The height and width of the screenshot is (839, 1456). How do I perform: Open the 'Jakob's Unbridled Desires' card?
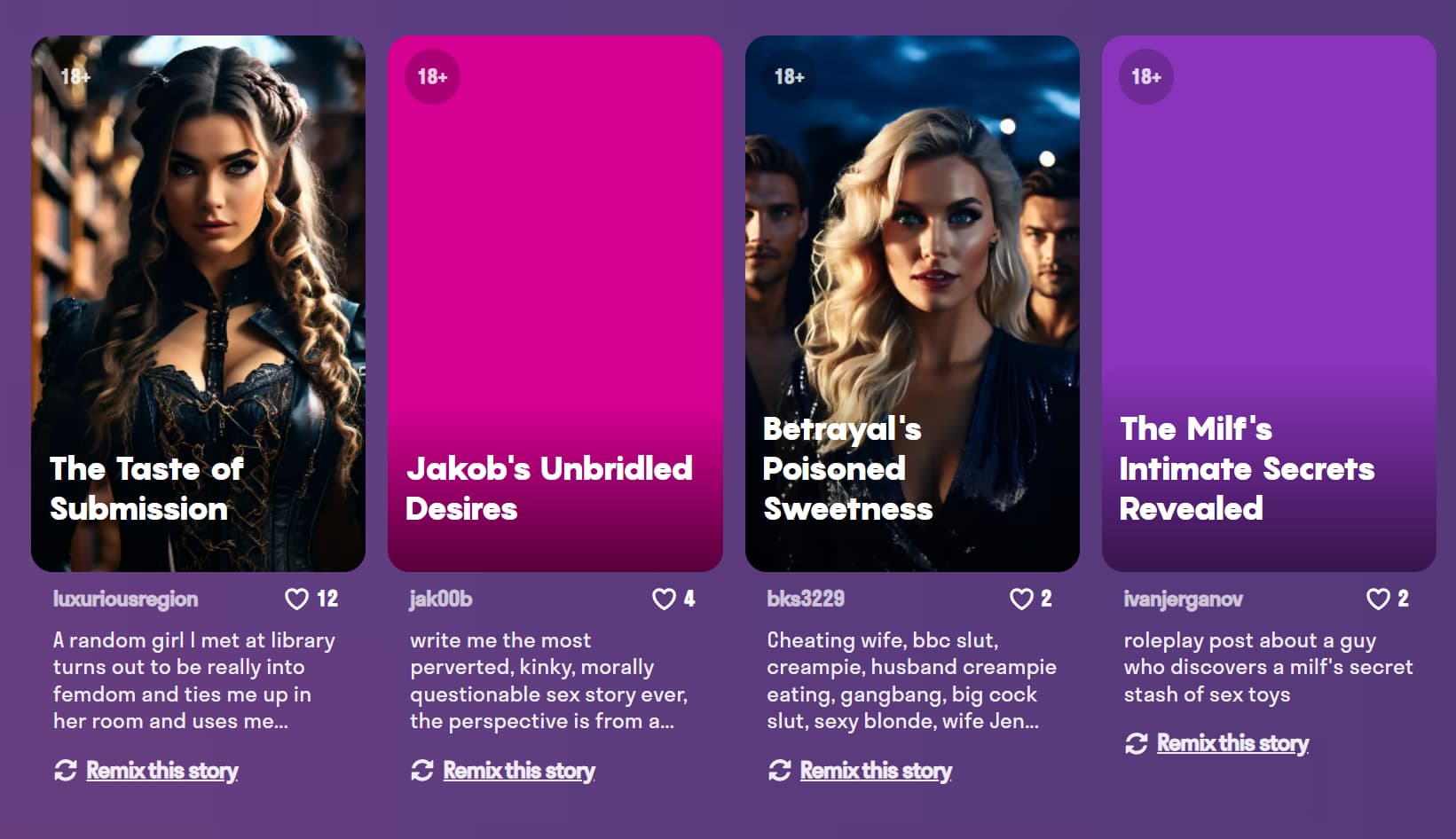tap(555, 303)
